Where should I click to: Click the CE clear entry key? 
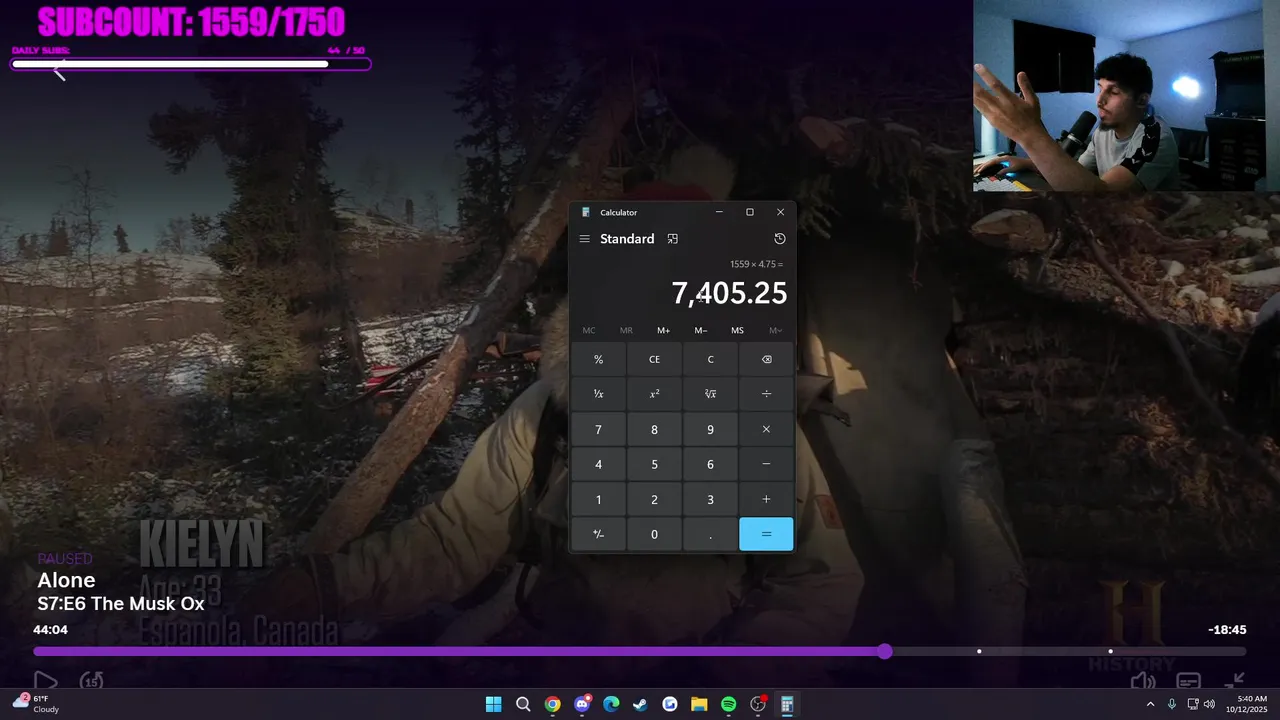click(654, 359)
